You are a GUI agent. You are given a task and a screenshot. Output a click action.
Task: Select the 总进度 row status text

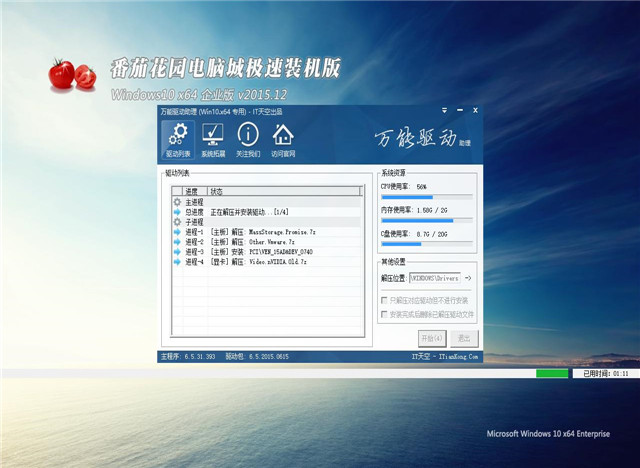(249, 212)
